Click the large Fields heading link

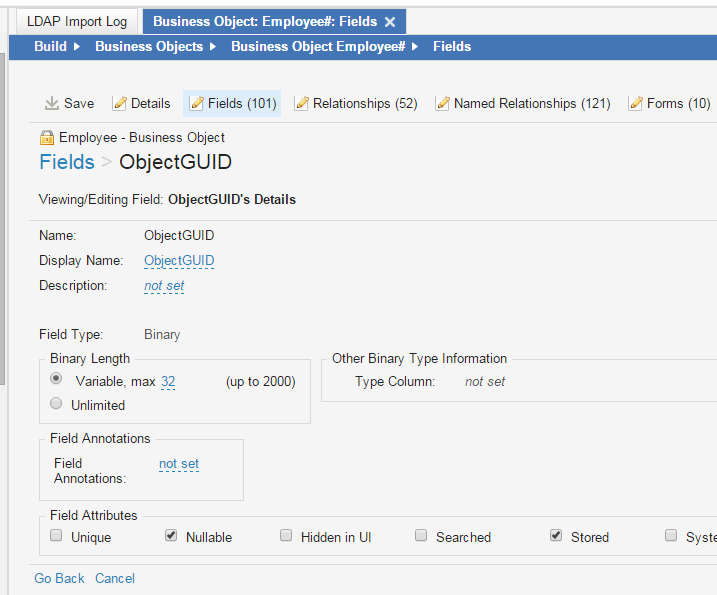pos(67,162)
